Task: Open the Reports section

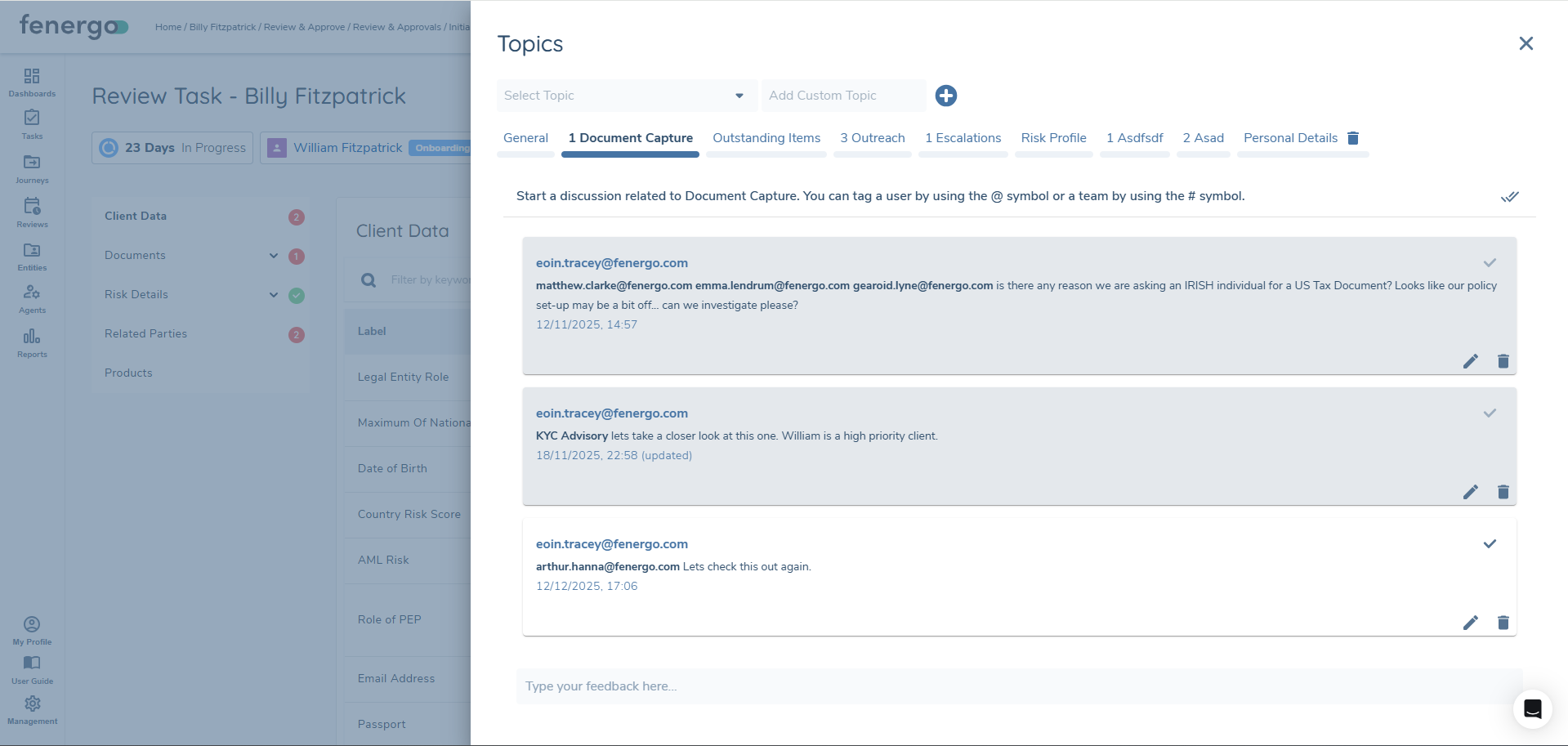Action: (32, 342)
